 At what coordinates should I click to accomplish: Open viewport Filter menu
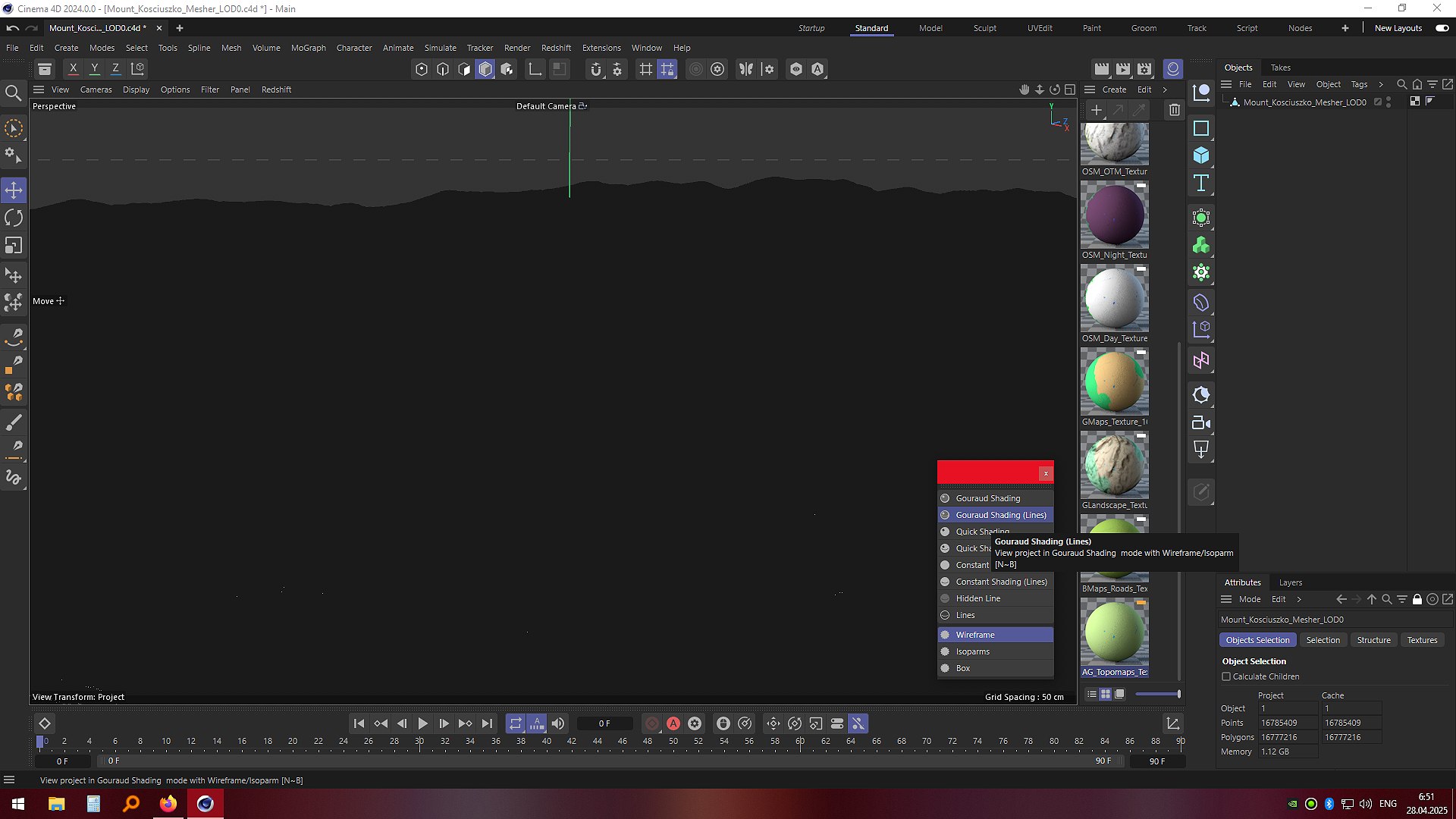(209, 89)
